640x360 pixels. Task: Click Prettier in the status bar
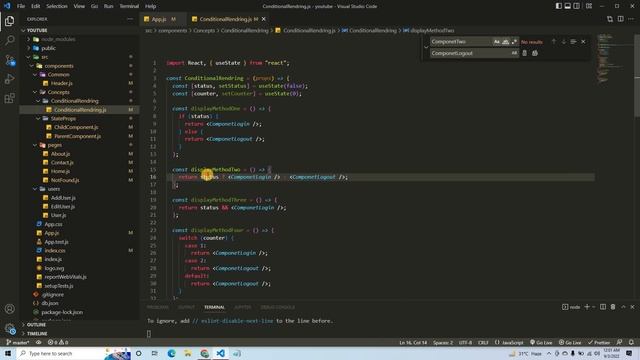pyautogui.click(x=599, y=342)
